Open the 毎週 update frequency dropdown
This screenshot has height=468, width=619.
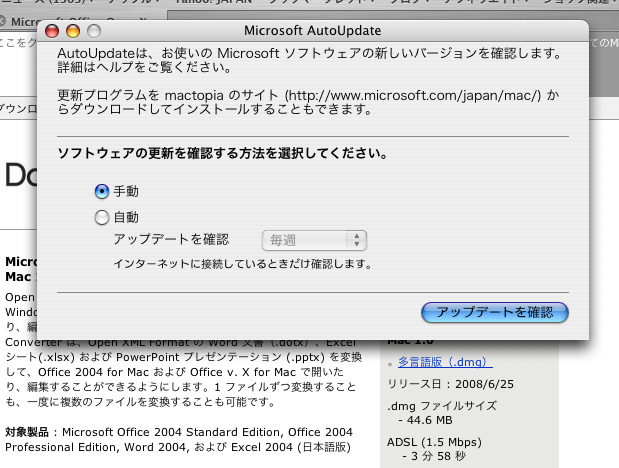[314, 240]
